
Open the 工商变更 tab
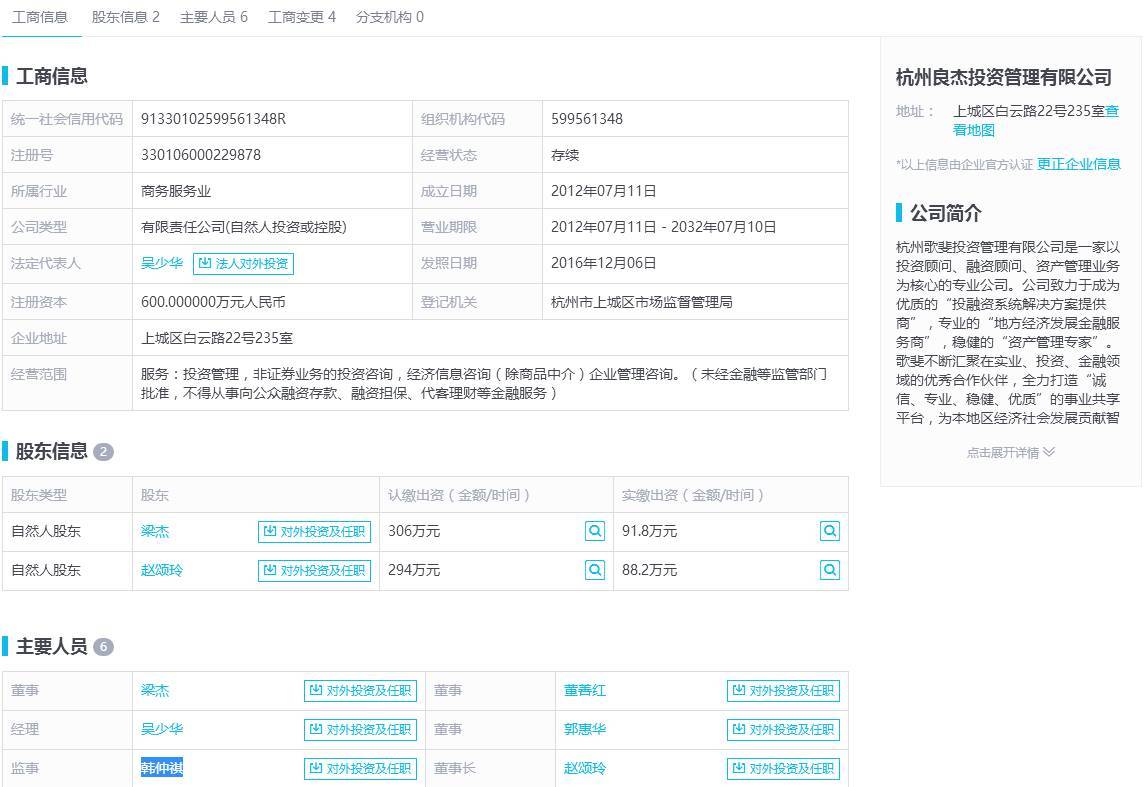tap(301, 17)
